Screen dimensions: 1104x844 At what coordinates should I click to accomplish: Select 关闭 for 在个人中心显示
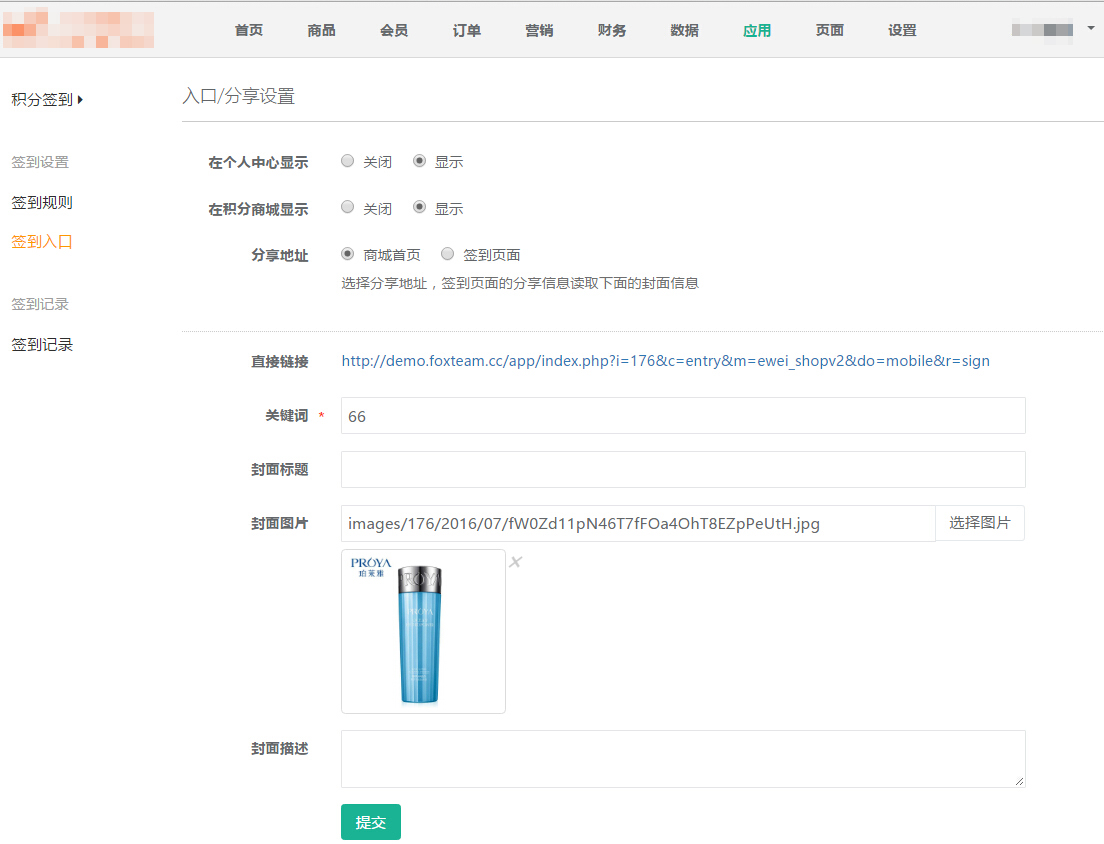coord(348,161)
